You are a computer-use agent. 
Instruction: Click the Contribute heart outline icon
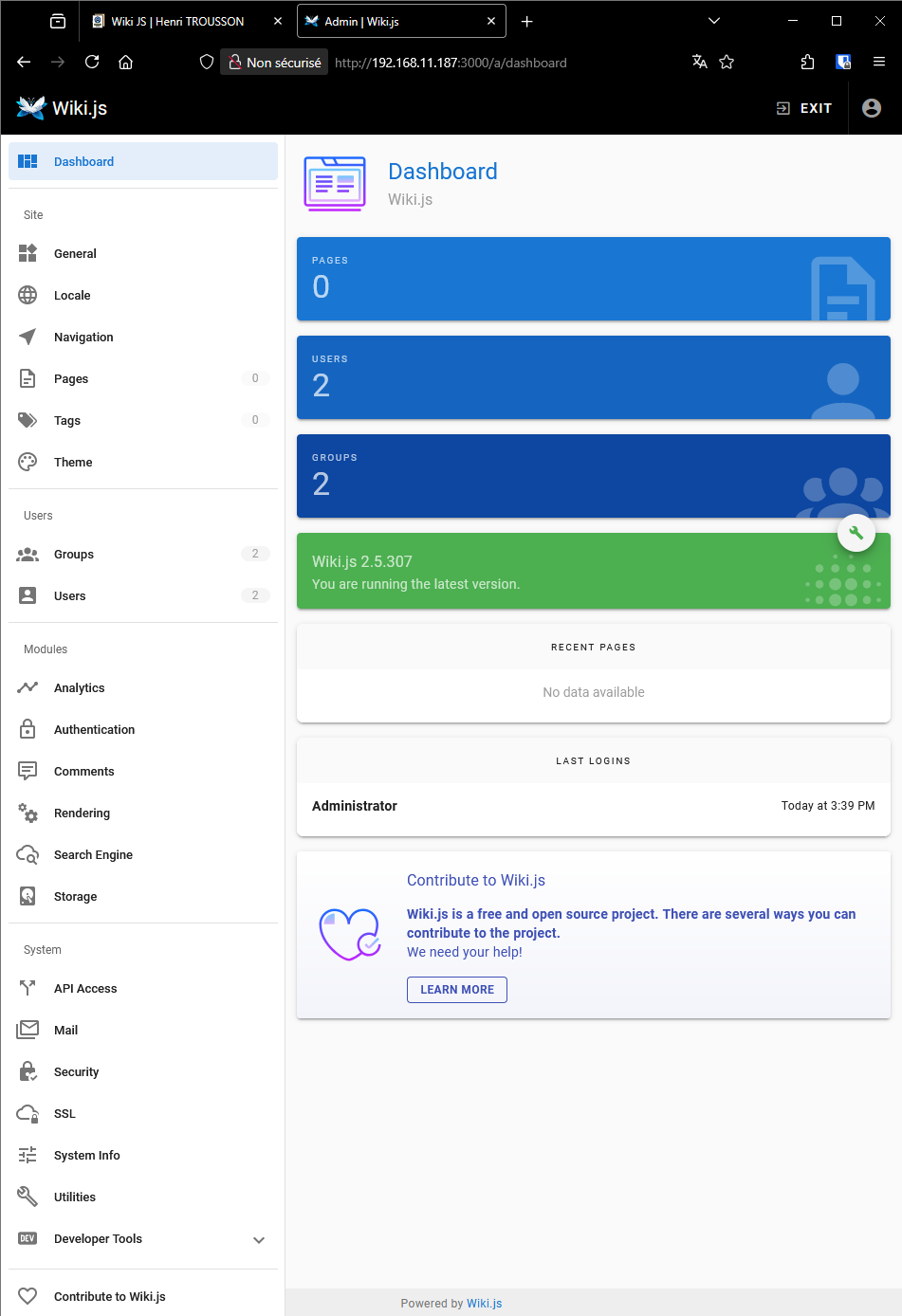coord(28,1296)
